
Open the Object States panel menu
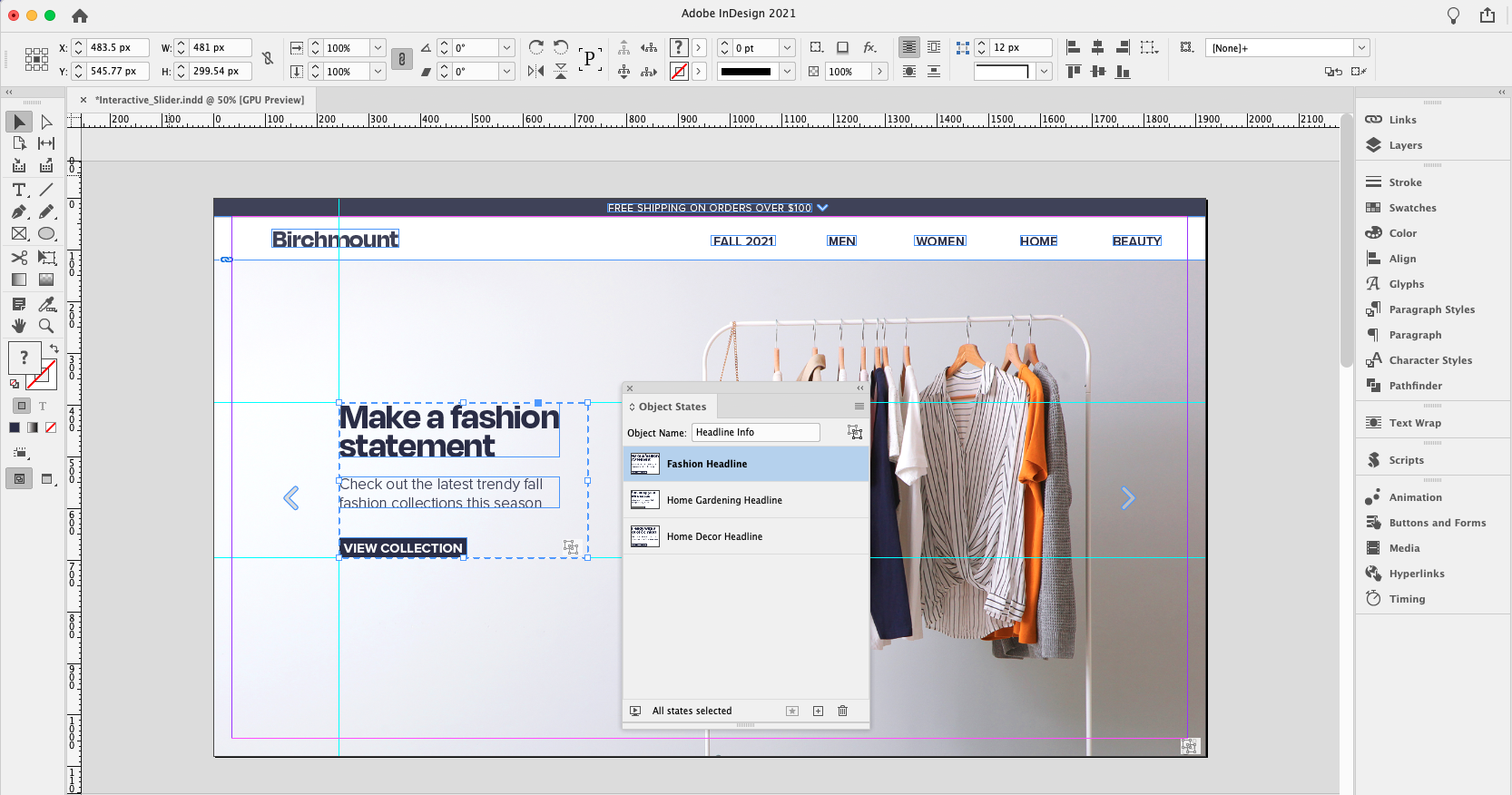pos(859,407)
